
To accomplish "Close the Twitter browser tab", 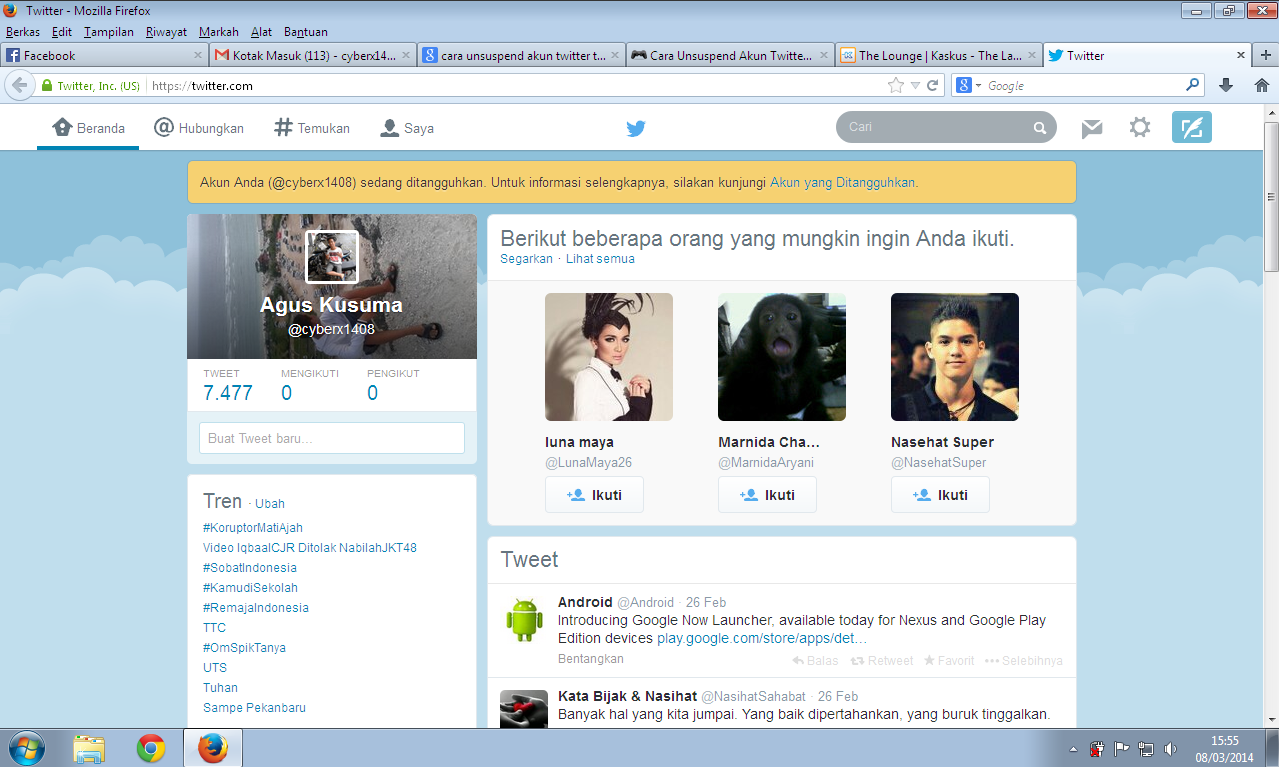I will (x=1241, y=56).
